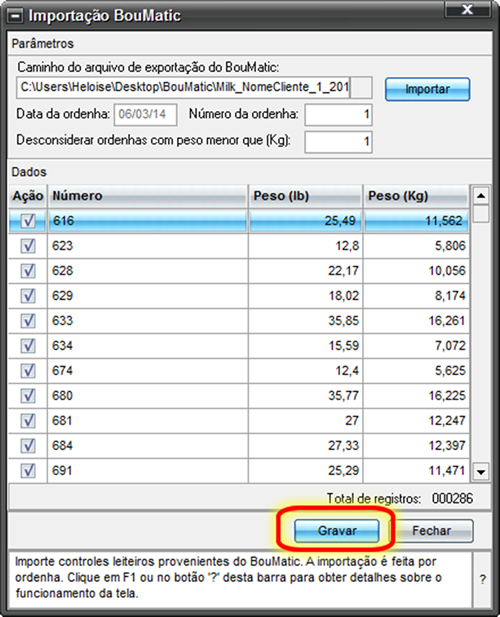Screen dimensions: 500x617
Task: Click the scroll down arrow of the data grid
Action: point(481,471)
